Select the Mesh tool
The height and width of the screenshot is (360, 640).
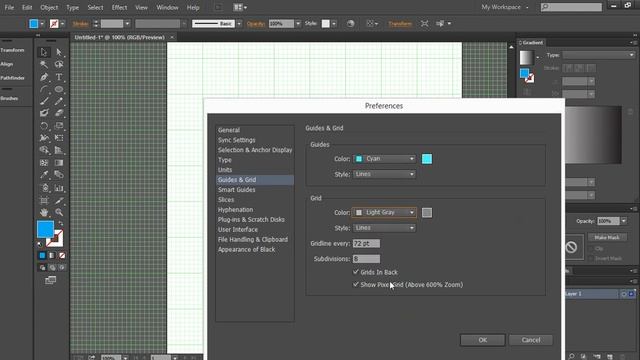[44, 163]
